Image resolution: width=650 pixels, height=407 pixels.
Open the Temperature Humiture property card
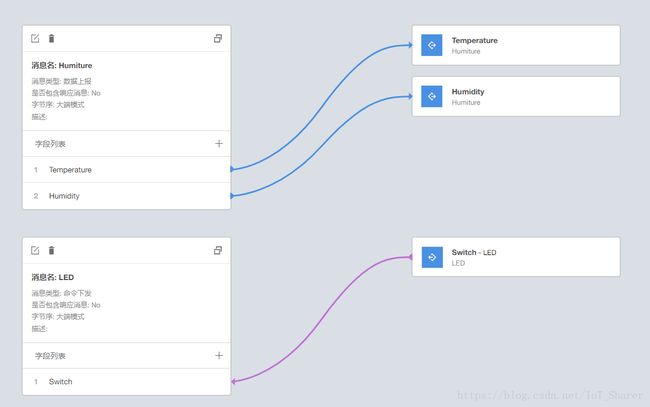coord(516,45)
